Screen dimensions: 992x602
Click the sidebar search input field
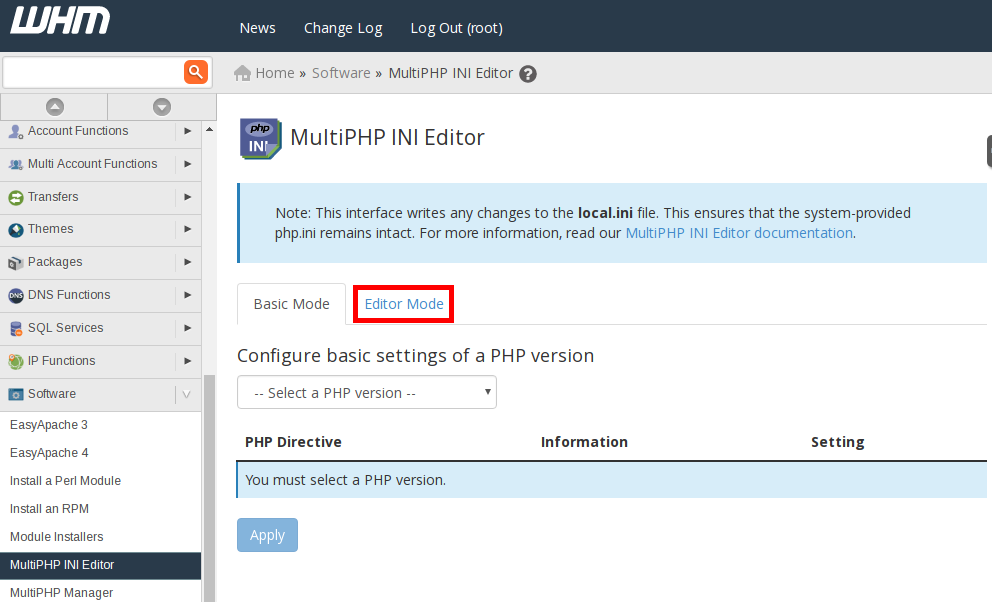(x=93, y=72)
